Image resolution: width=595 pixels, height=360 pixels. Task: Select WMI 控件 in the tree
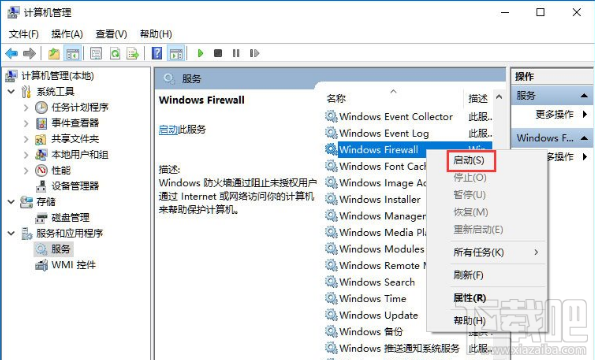click(x=74, y=265)
